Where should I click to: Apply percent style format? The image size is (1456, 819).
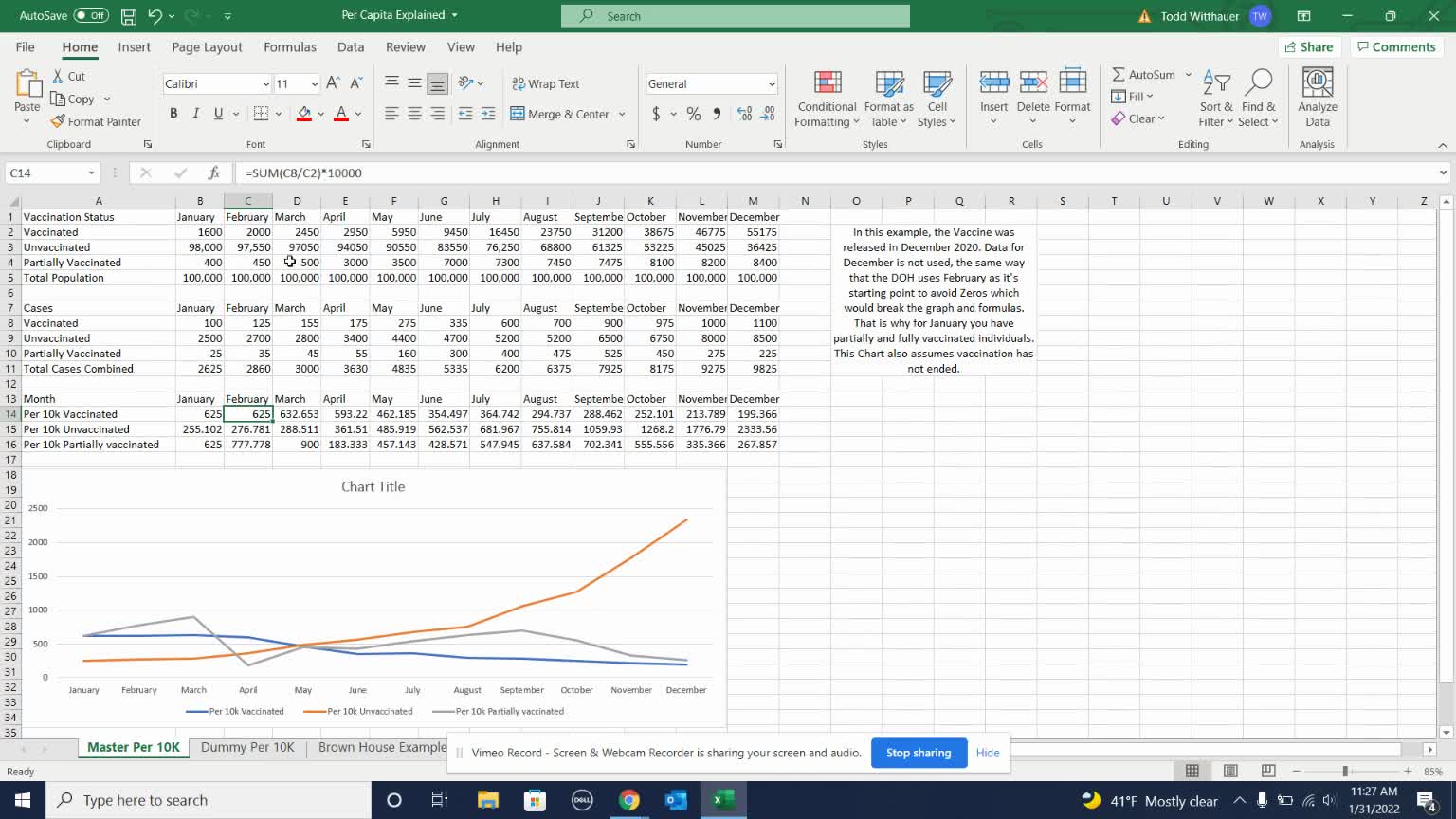(694, 114)
